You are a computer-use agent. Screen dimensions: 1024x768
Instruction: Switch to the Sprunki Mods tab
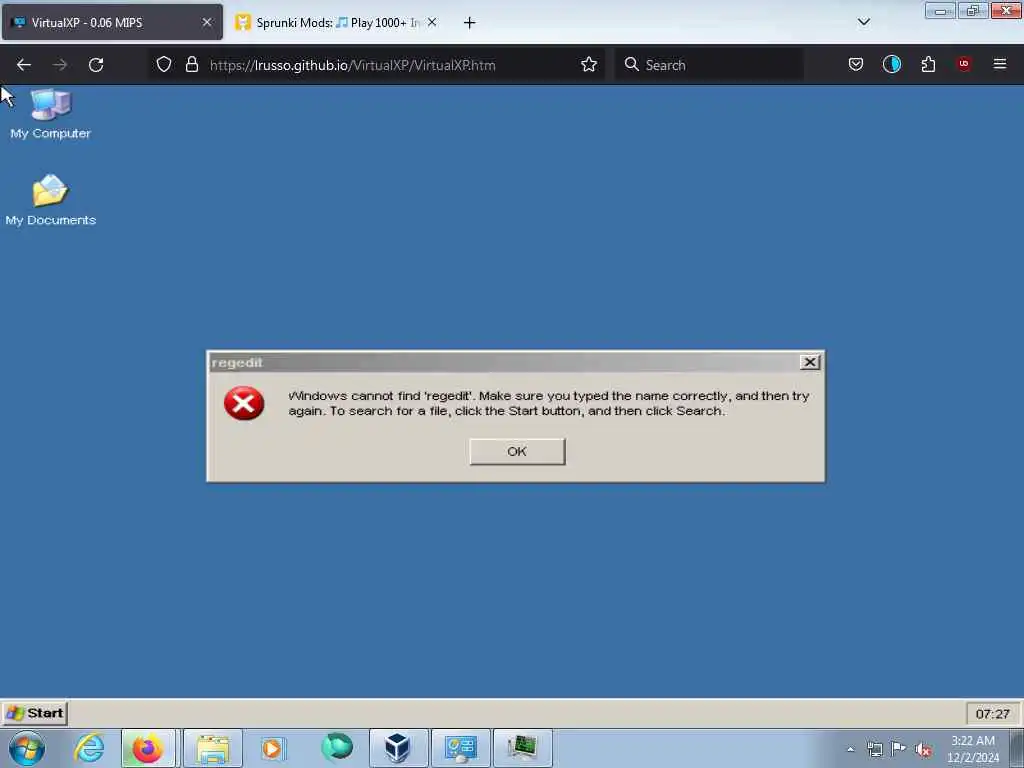pos(336,22)
